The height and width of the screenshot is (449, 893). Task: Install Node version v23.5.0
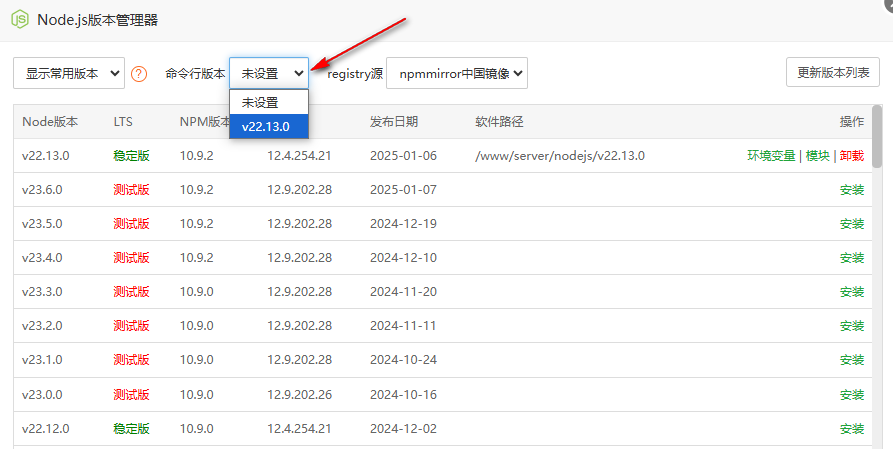(x=851, y=223)
